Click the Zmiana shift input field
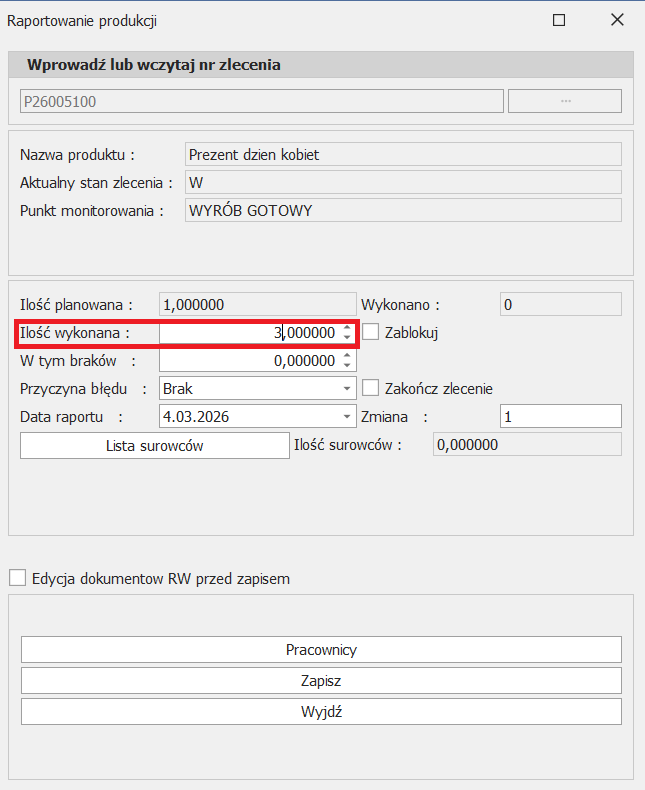The height and width of the screenshot is (790, 645). click(560, 416)
